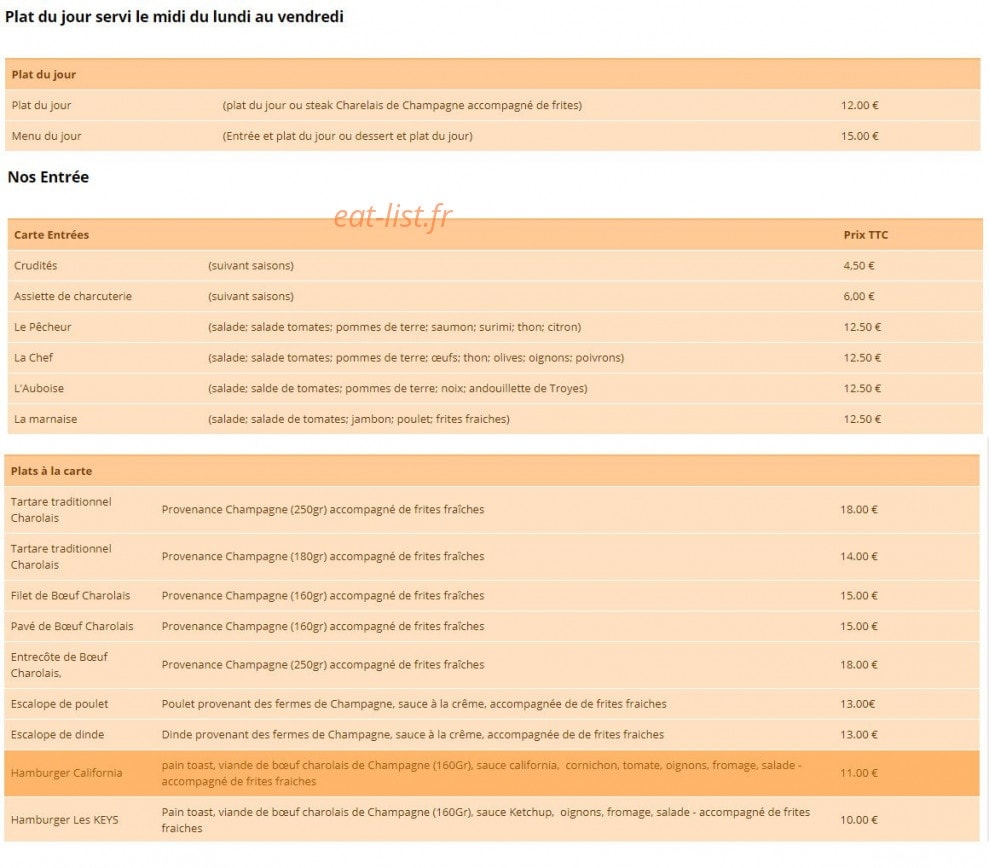989x868 pixels.
Task: Select the 'Hamburger Les KEYS' dish name
Action: [64, 820]
